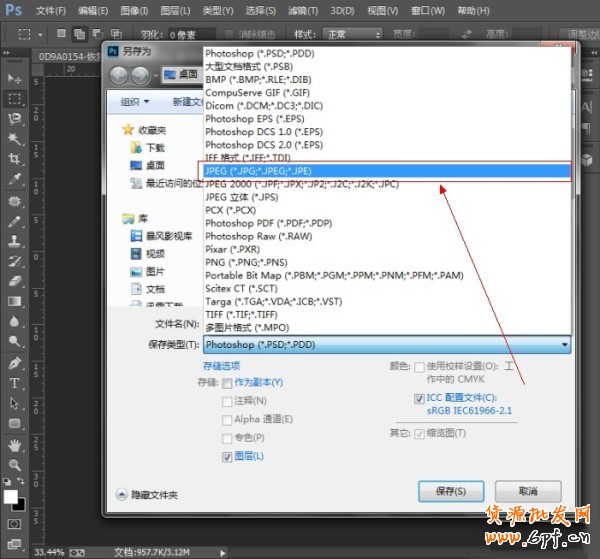Open the 文件(F) menu

50,10
